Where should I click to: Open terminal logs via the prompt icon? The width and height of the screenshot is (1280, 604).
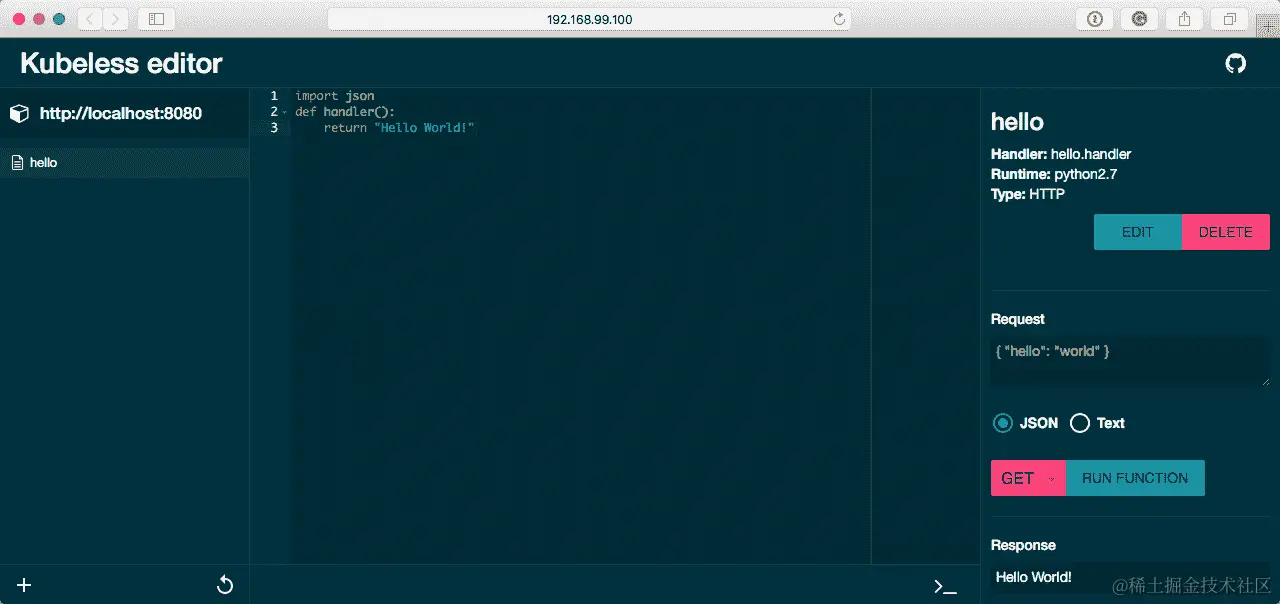coord(944,586)
